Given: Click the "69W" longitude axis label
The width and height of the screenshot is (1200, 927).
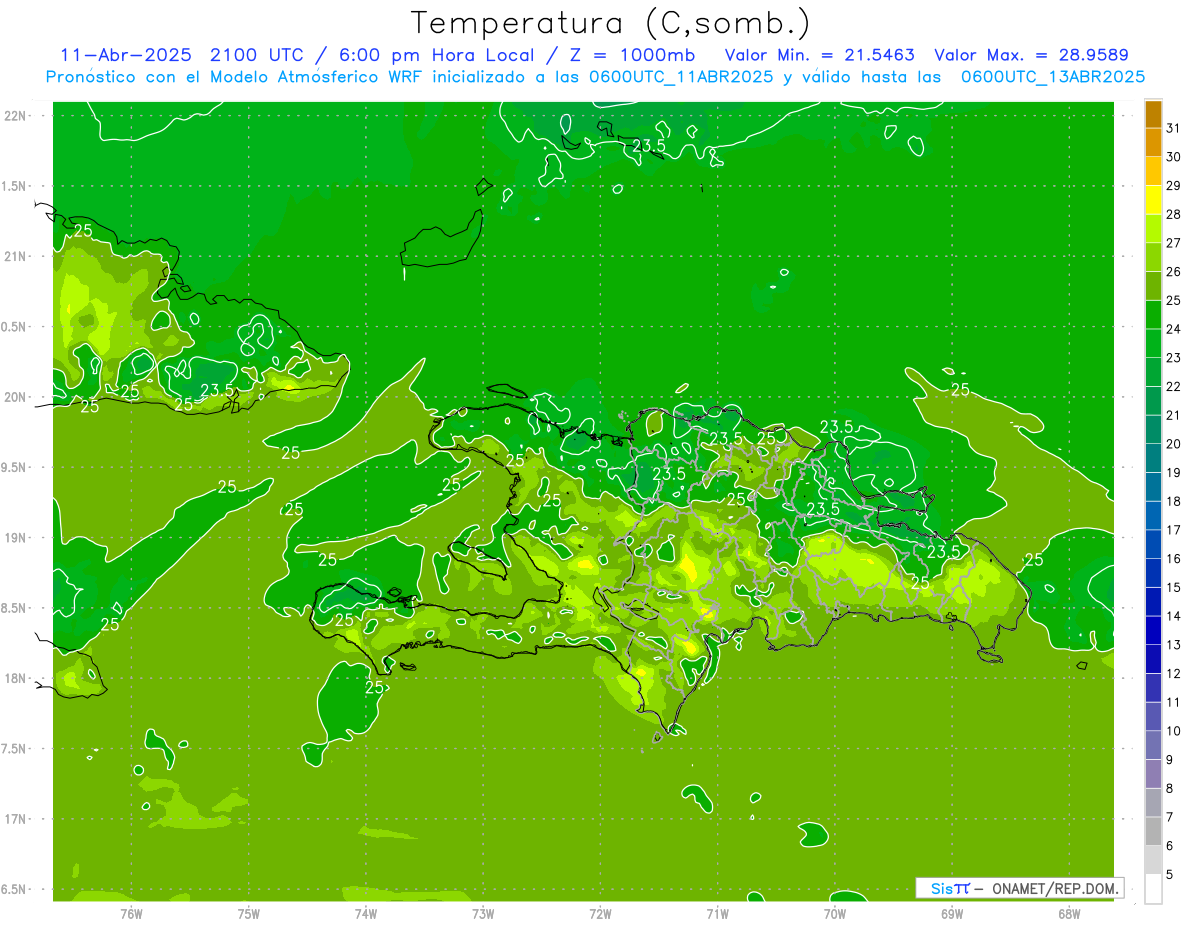Looking at the screenshot, I should 952,914.
